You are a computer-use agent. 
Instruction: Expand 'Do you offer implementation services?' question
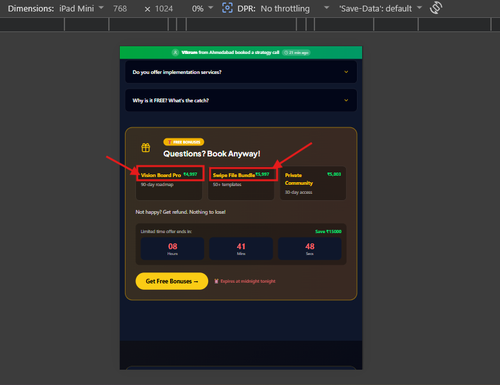[241, 72]
